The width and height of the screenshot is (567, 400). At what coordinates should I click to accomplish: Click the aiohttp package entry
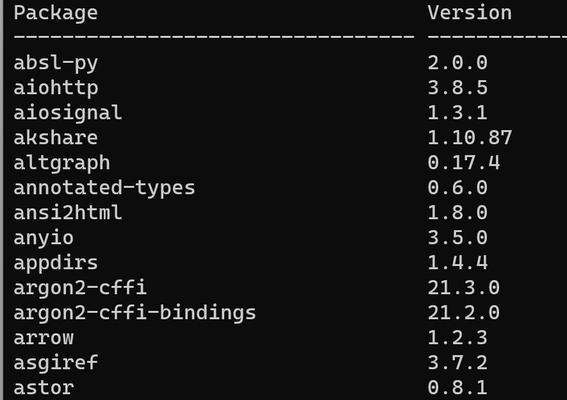(56, 88)
